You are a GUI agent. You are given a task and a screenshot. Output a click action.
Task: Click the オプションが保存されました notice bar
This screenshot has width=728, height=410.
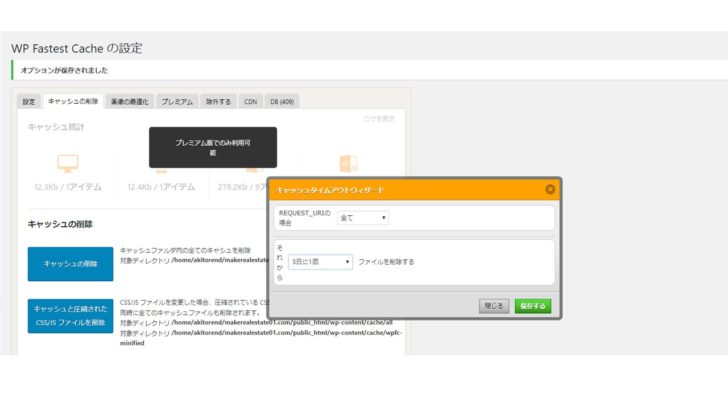pos(200,70)
